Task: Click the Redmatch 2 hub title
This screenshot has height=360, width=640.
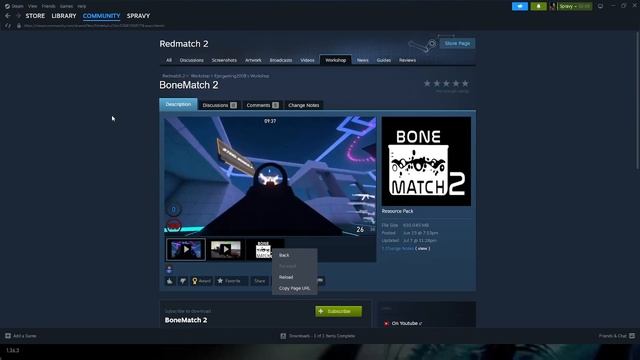Action: pos(184,44)
